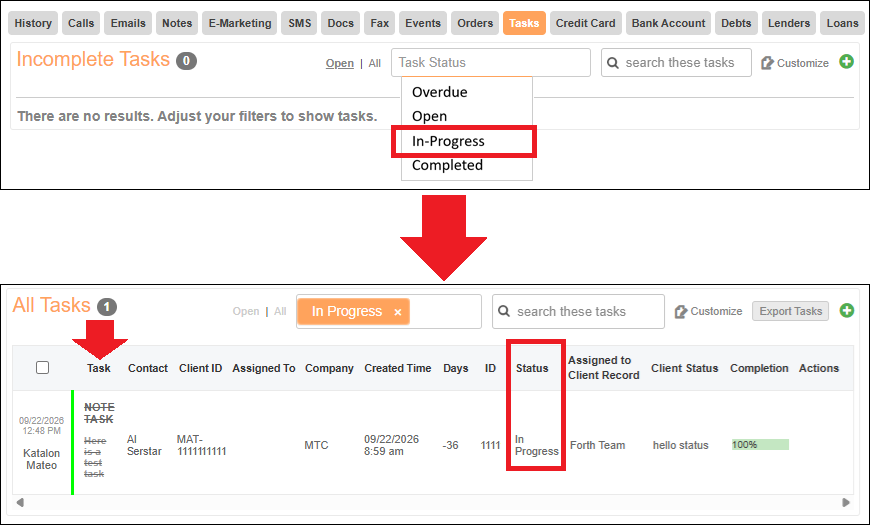Click the green add task icon in All Tasks panel
Viewport: 870px width, 525px height.
coord(847,310)
